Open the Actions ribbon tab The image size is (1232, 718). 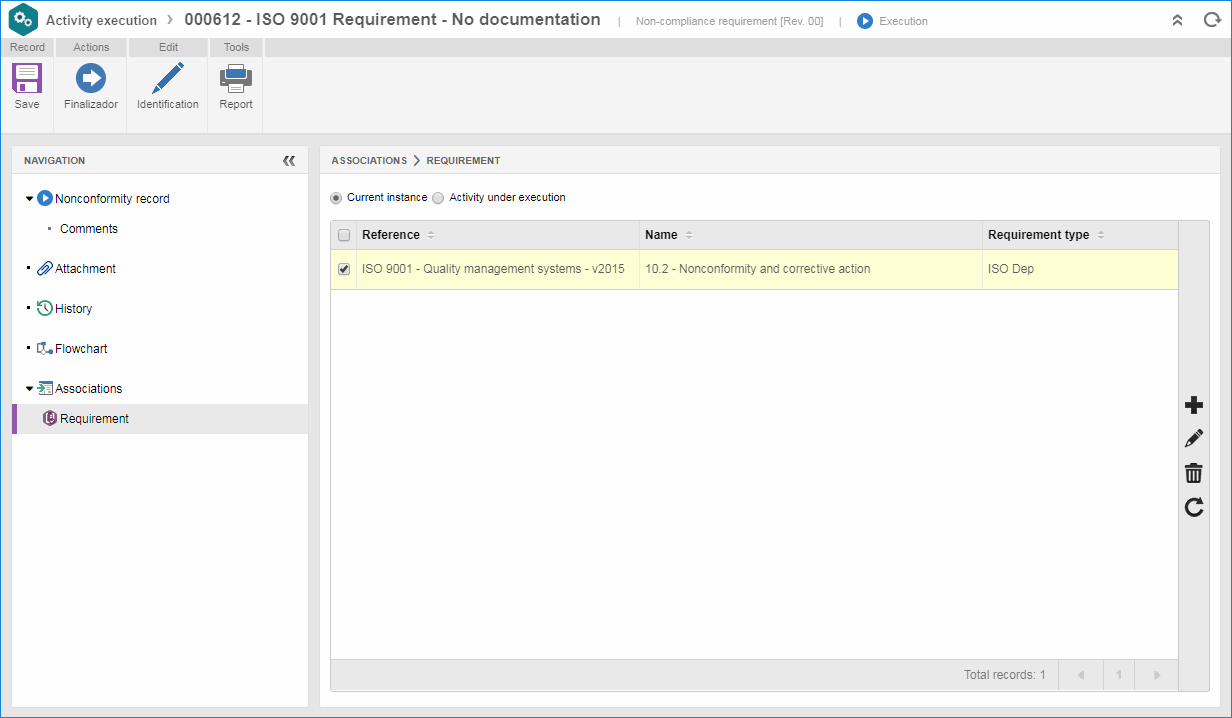(91, 47)
